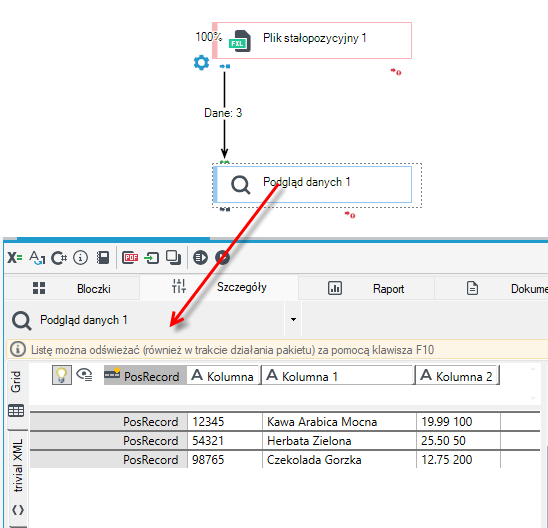
Task: Click the info icon in the F10 hint bar
Action: click(x=18, y=349)
